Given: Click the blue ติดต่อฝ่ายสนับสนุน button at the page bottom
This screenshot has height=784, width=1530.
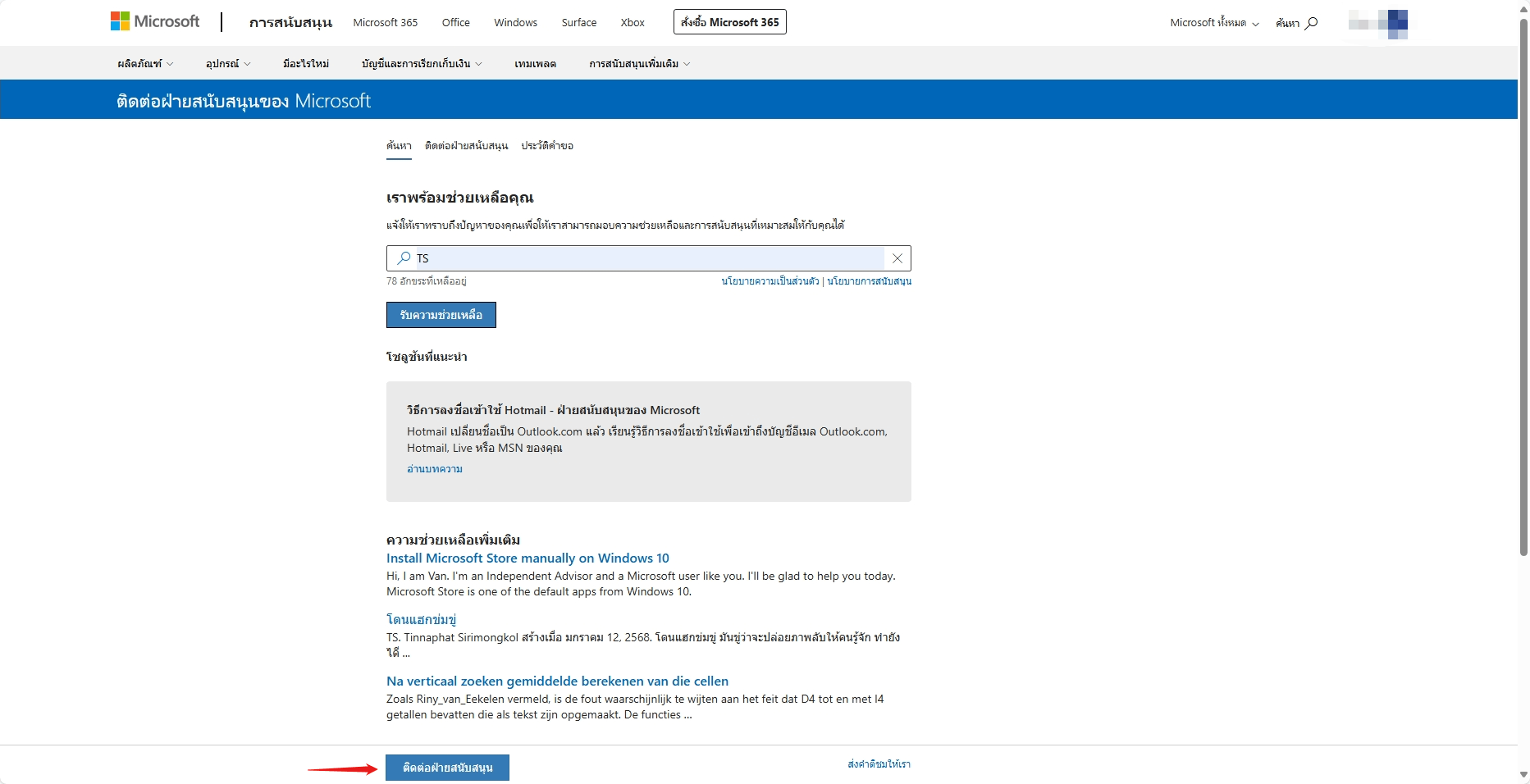Looking at the screenshot, I should click(x=448, y=768).
